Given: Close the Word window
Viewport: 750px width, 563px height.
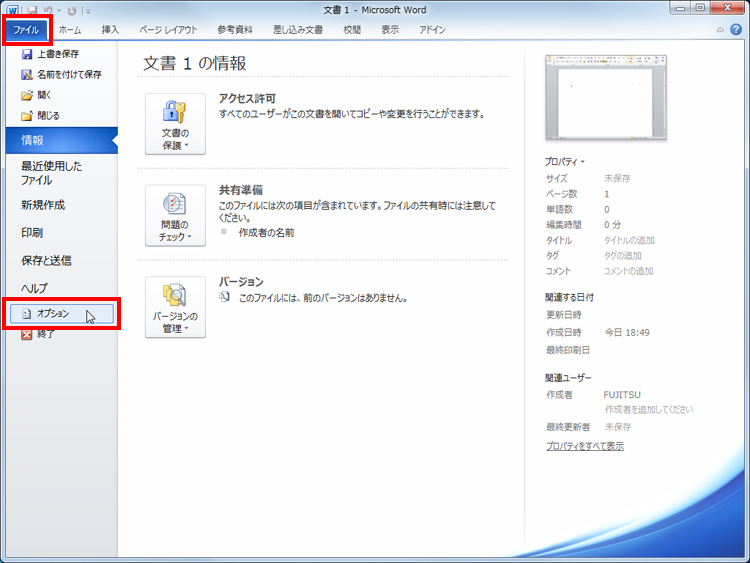Looking at the screenshot, I should 728,8.
